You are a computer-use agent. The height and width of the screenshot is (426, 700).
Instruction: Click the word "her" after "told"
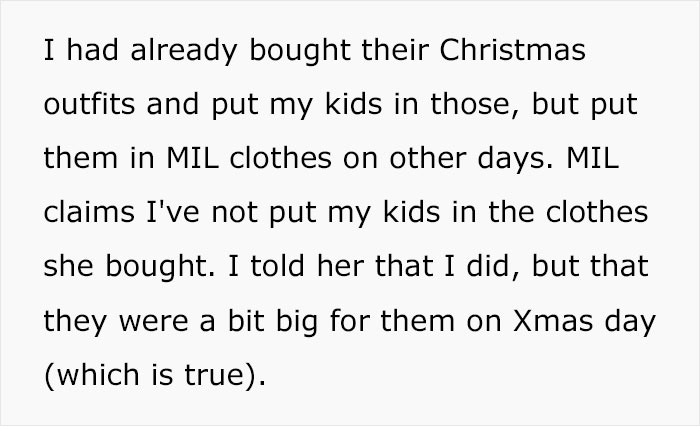pos(340,266)
